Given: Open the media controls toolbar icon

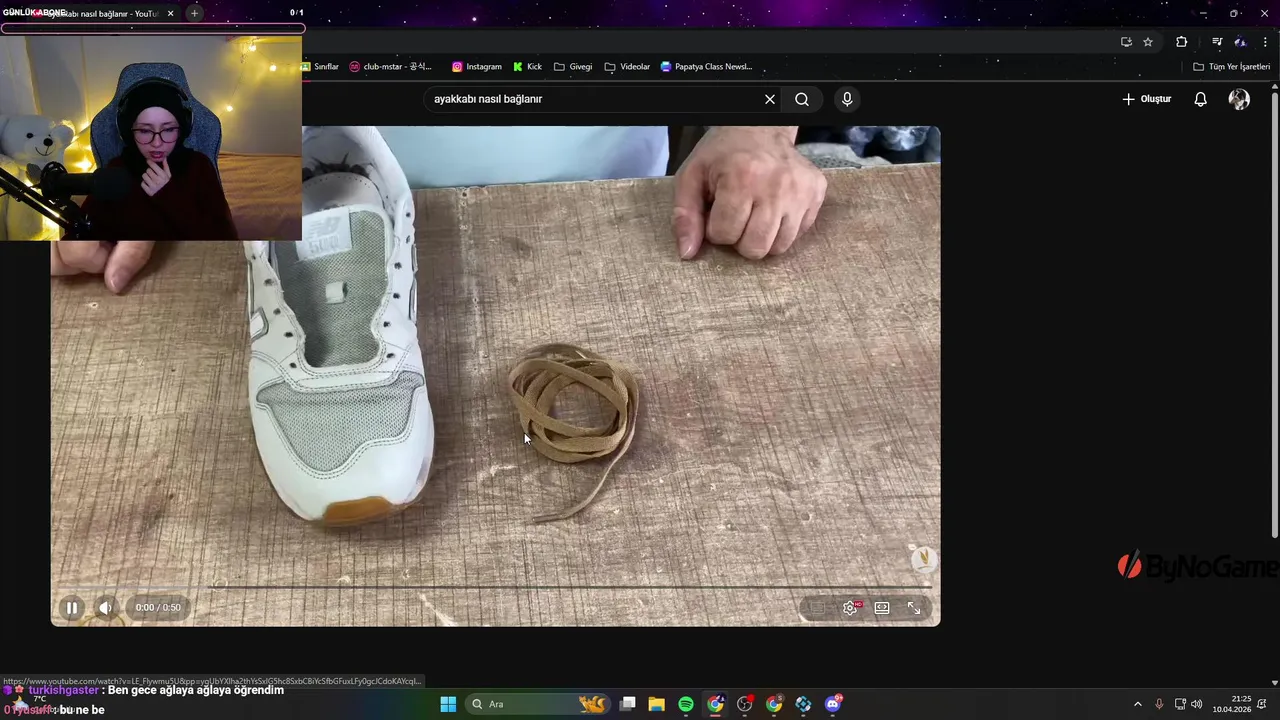Looking at the screenshot, I should 1217,42.
